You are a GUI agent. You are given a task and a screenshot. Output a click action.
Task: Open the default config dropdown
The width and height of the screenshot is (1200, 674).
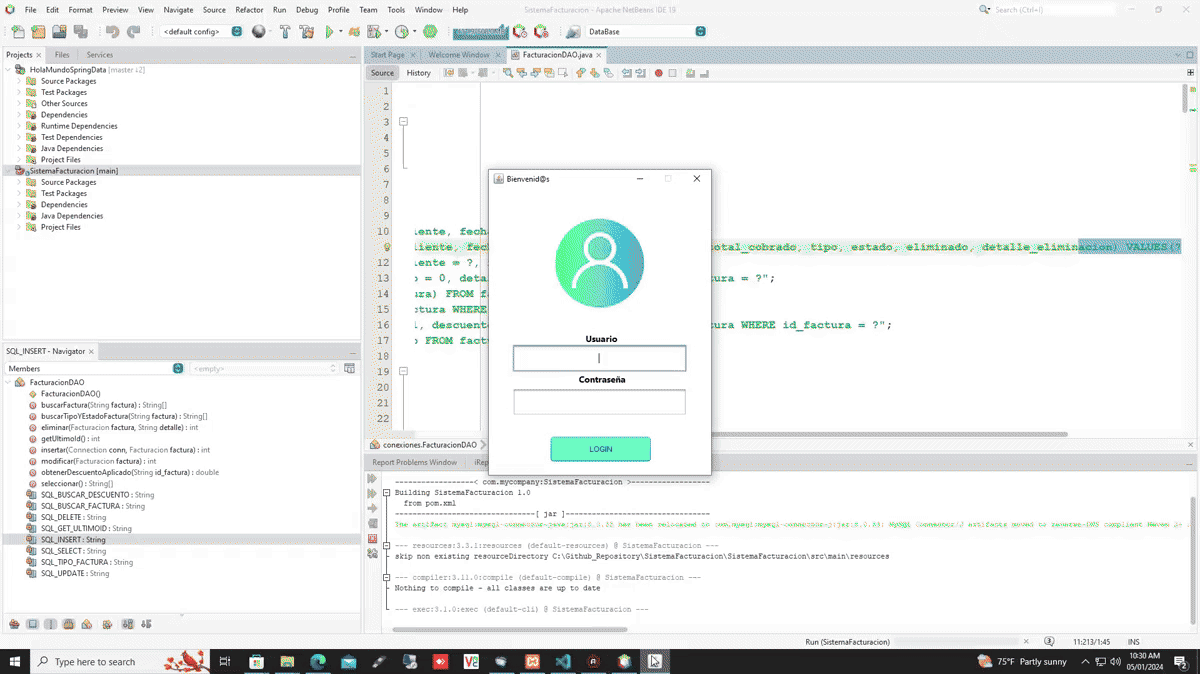click(236, 32)
